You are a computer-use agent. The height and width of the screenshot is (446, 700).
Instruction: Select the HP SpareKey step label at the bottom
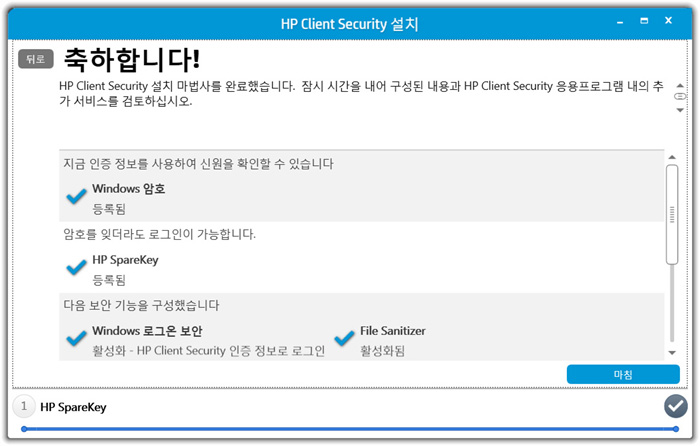[x=73, y=407]
